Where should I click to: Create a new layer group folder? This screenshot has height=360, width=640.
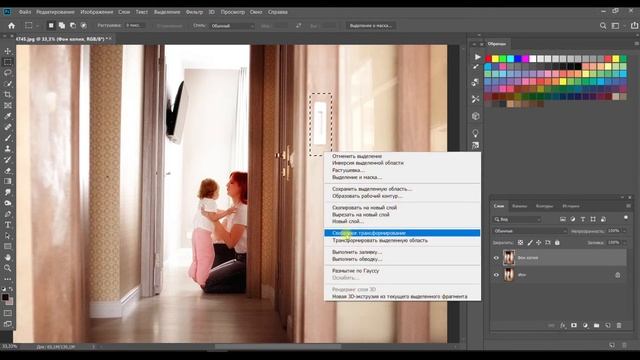[x=597, y=325]
